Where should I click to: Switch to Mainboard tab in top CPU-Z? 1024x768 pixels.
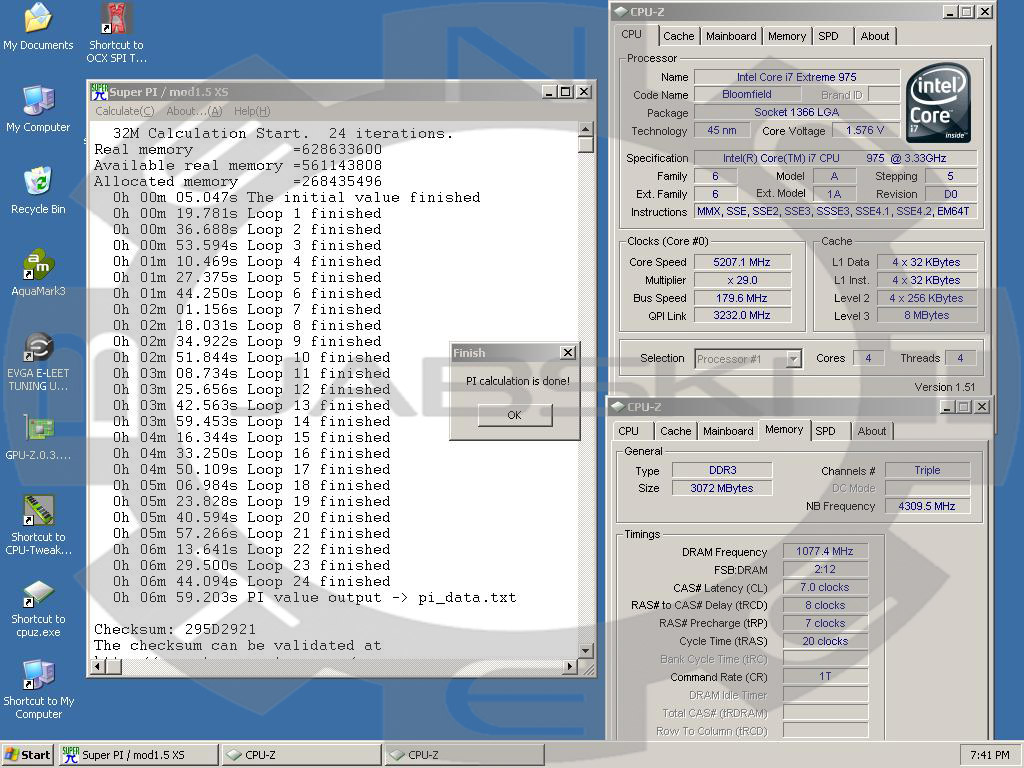tap(731, 36)
